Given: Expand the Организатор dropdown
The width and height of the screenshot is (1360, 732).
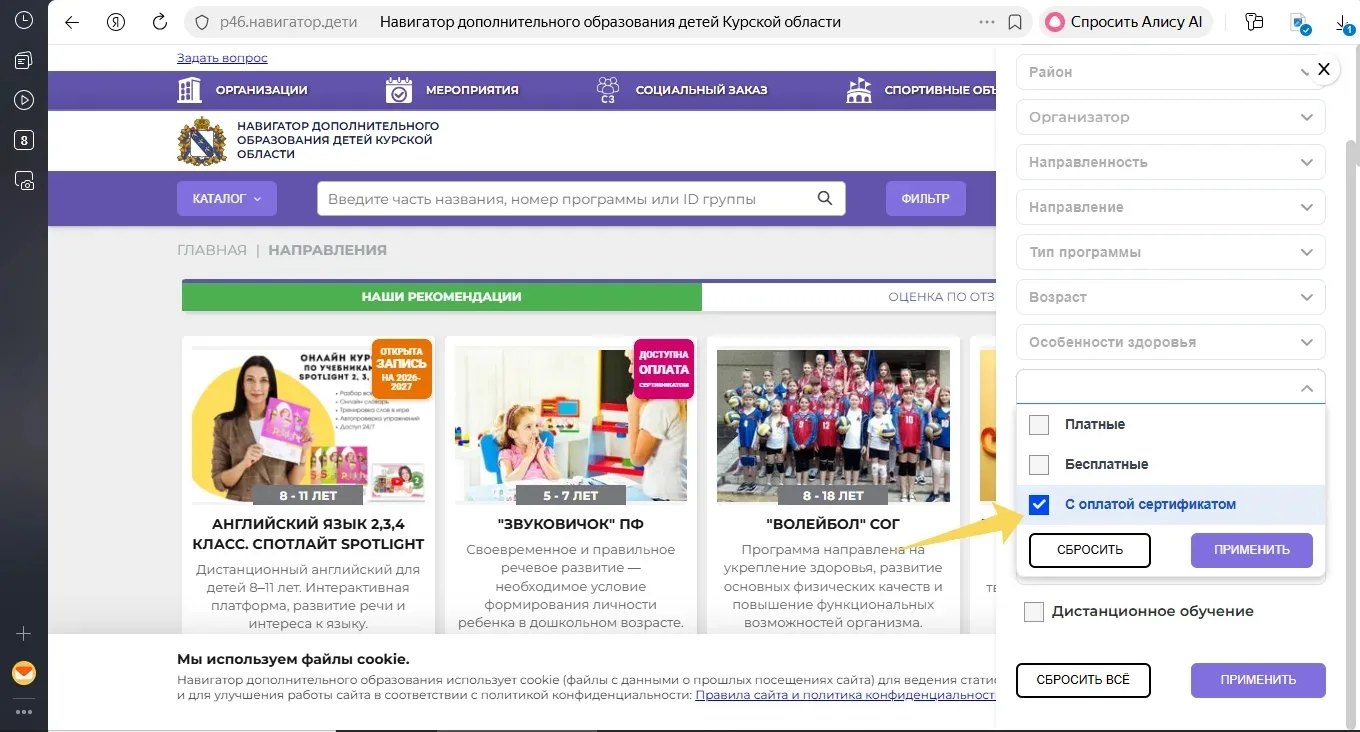Looking at the screenshot, I should tap(1171, 117).
